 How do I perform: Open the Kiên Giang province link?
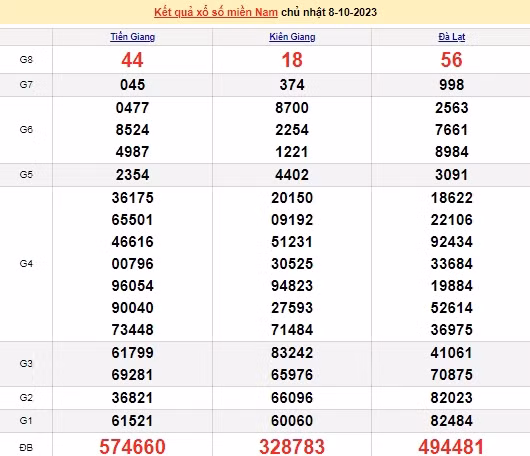(x=292, y=37)
